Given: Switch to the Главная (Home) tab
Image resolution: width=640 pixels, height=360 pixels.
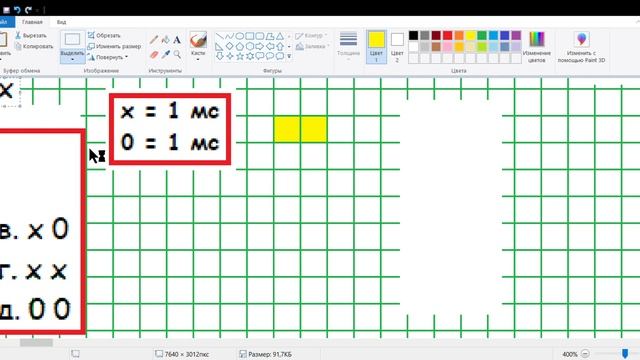Looking at the screenshot, I should click(x=32, y=22).
